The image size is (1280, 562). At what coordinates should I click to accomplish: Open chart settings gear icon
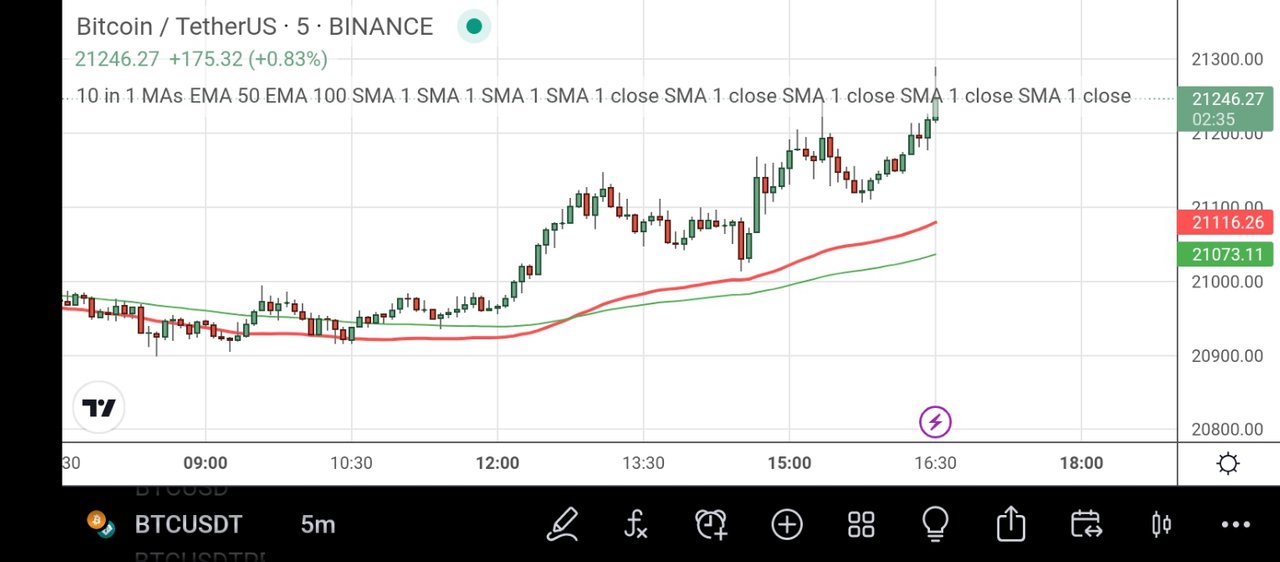click(x=1229, y=464)
